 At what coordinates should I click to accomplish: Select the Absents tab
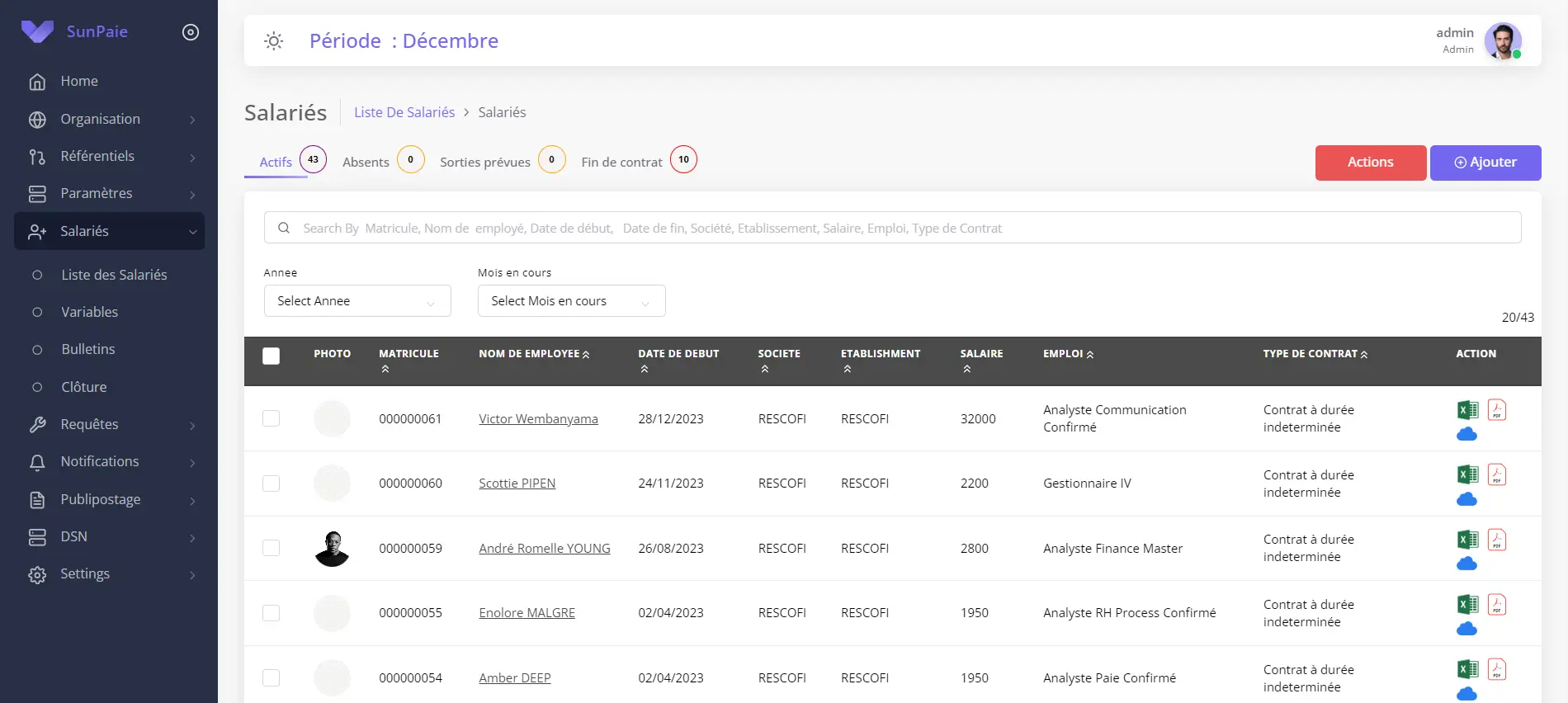pos(366,162)
